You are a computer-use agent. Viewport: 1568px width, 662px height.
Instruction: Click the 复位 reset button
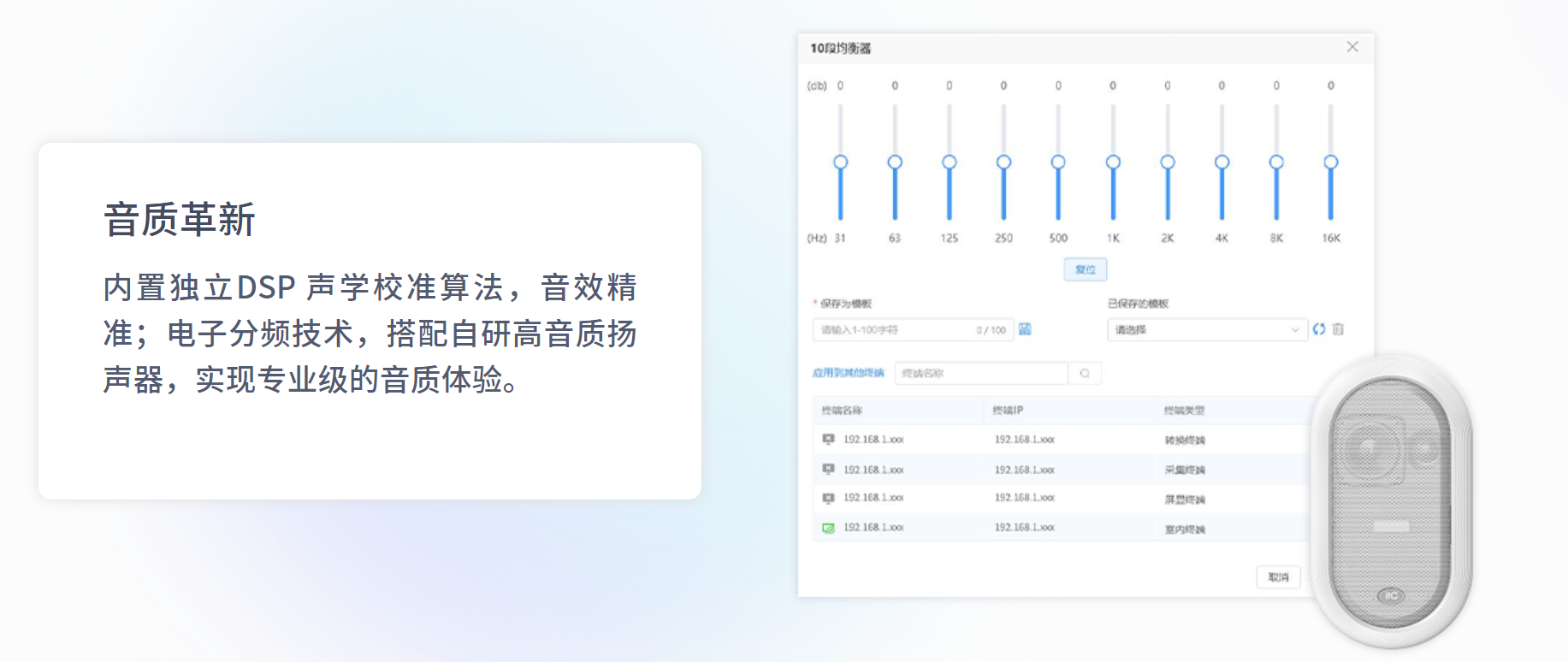[x=1086, y=269]
